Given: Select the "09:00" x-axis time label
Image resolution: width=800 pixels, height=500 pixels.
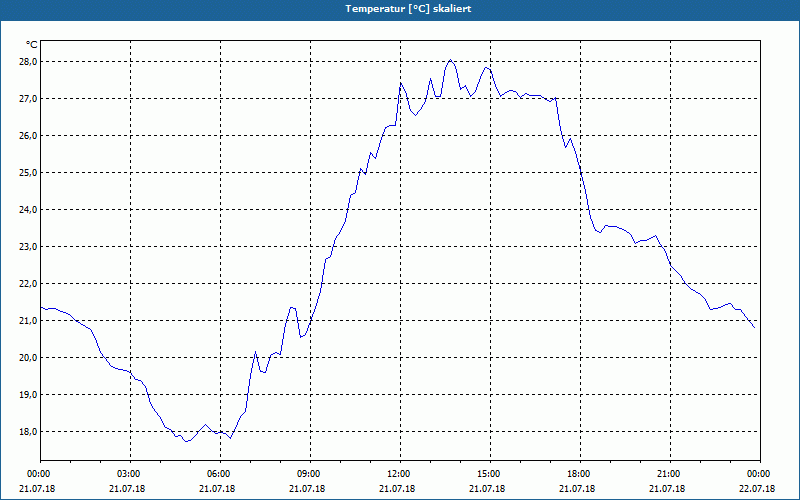Looking at the screenshot, I should [309, 474].
